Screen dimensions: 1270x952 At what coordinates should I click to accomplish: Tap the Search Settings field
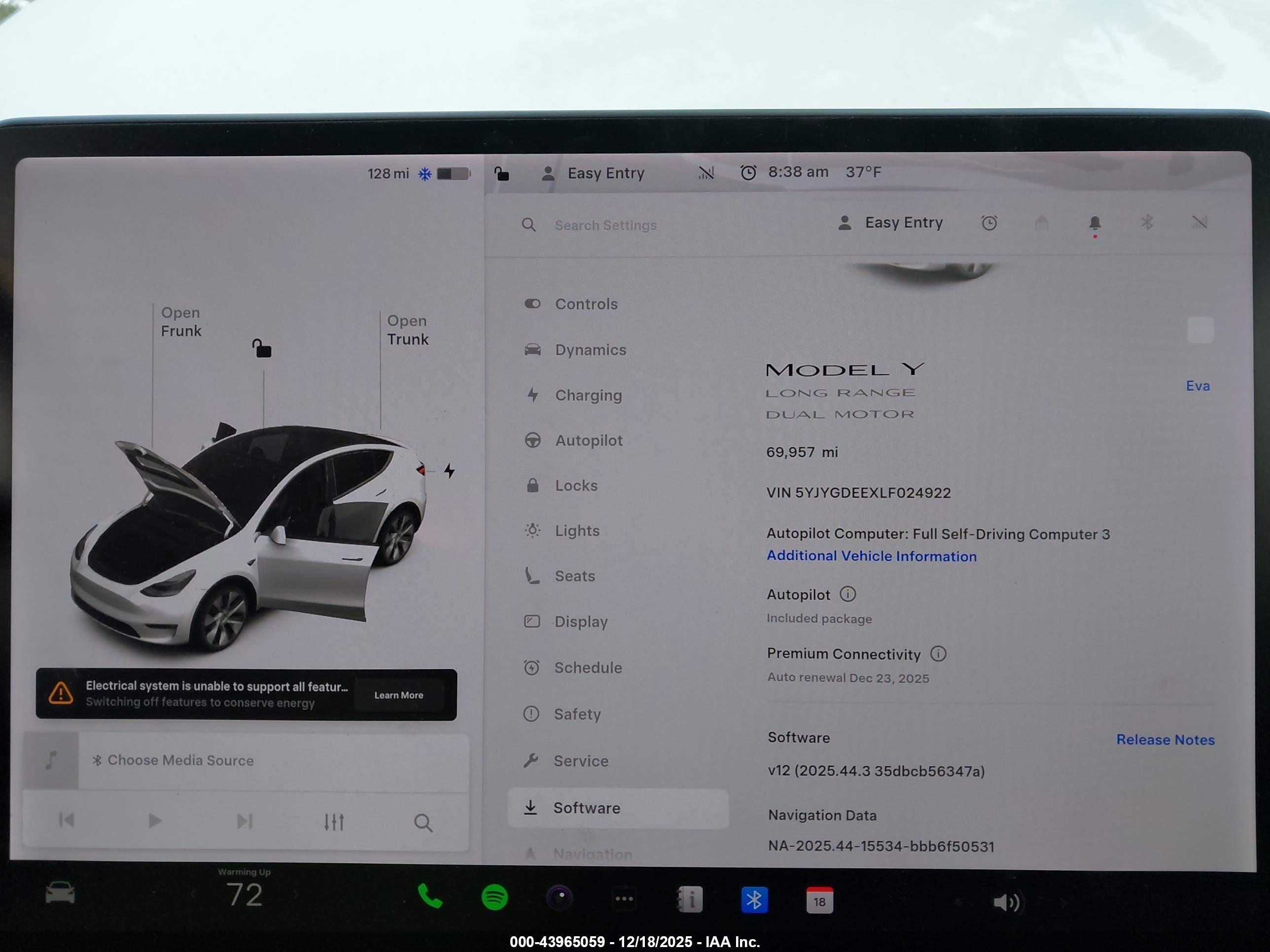pyautogui.click(x=605, y=225)
